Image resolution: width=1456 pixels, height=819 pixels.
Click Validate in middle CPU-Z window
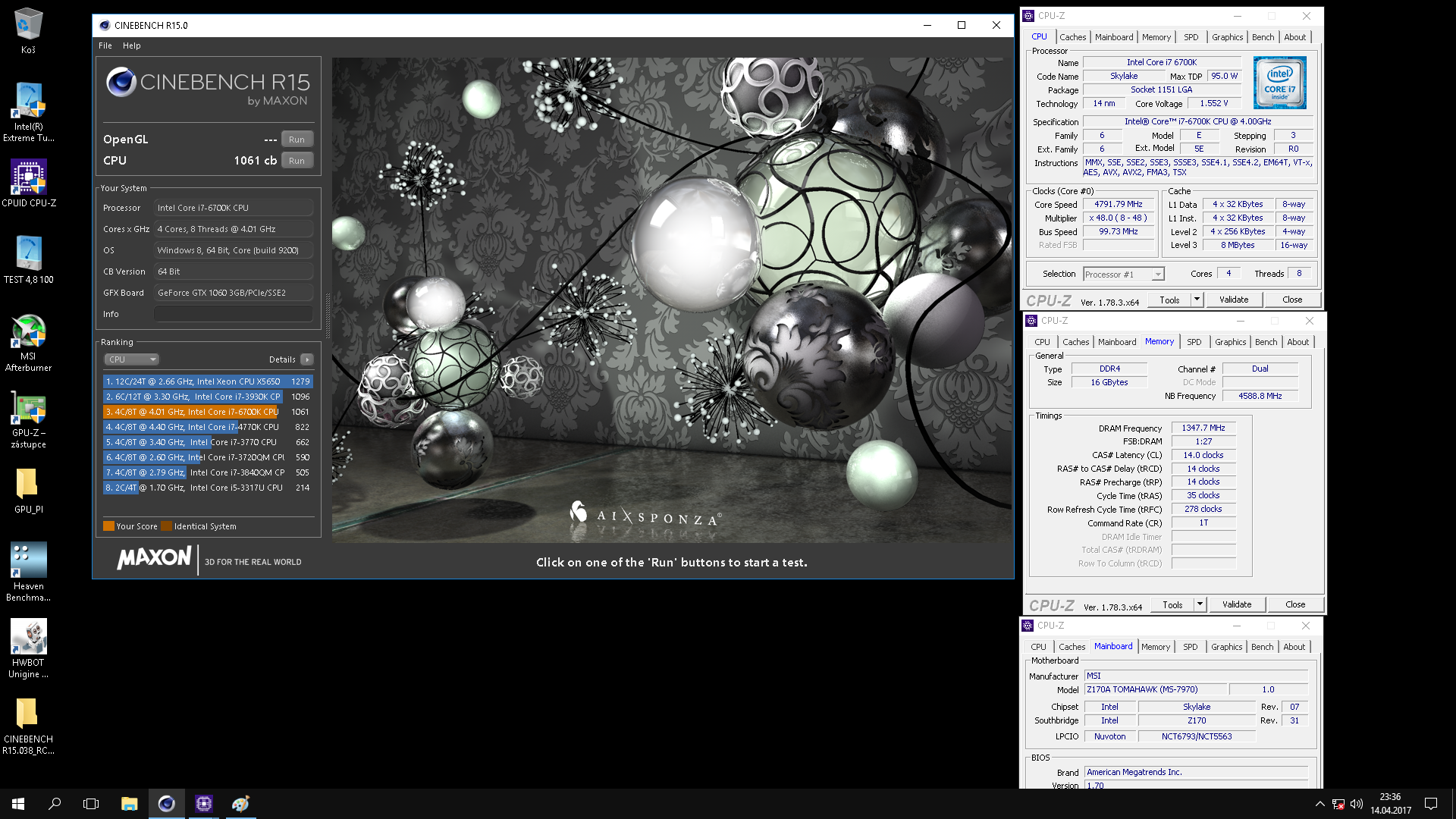tap(1237, 604)
